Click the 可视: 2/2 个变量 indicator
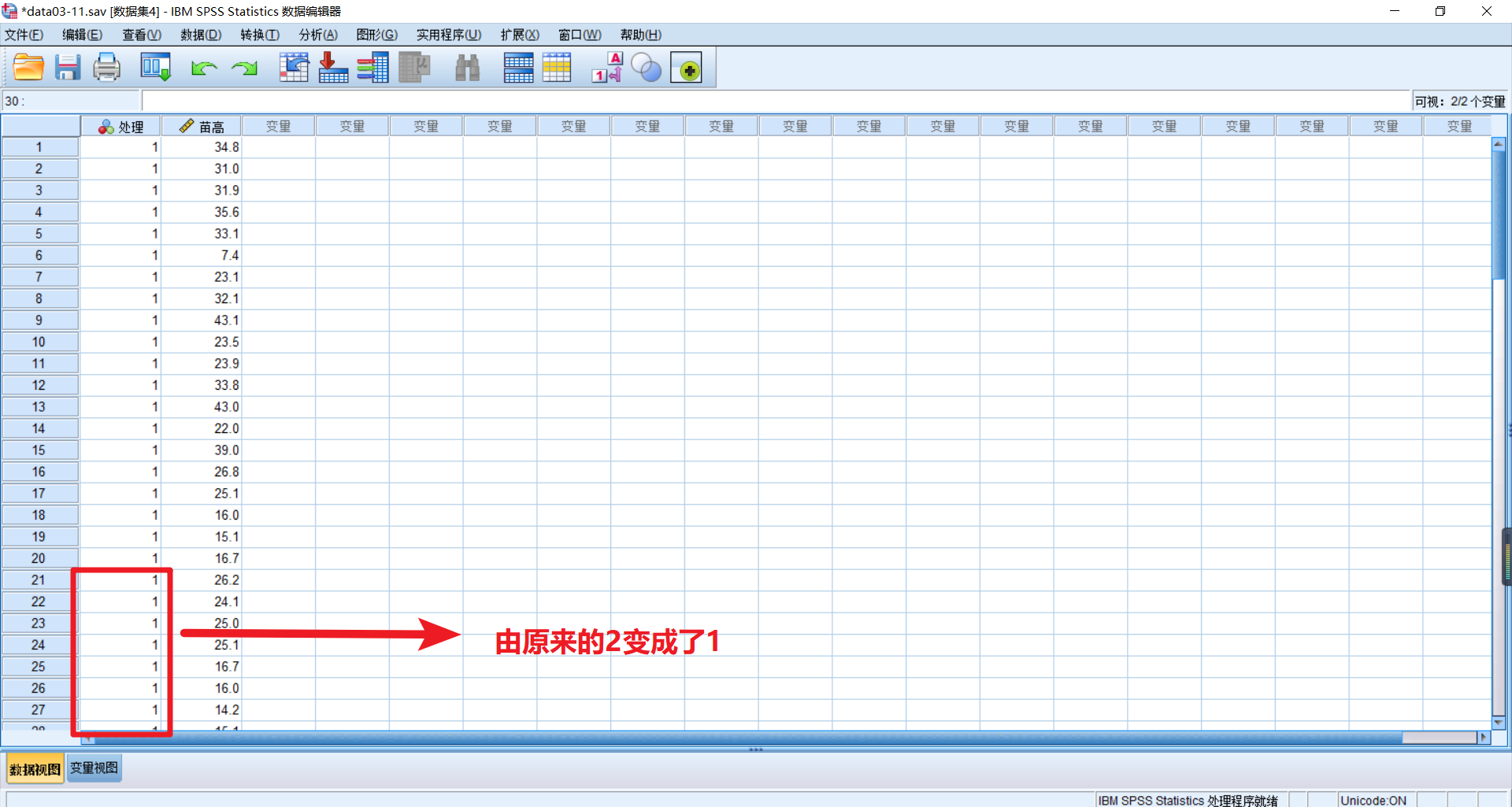The image size is (1512, 807). [x=1459, y=102]
